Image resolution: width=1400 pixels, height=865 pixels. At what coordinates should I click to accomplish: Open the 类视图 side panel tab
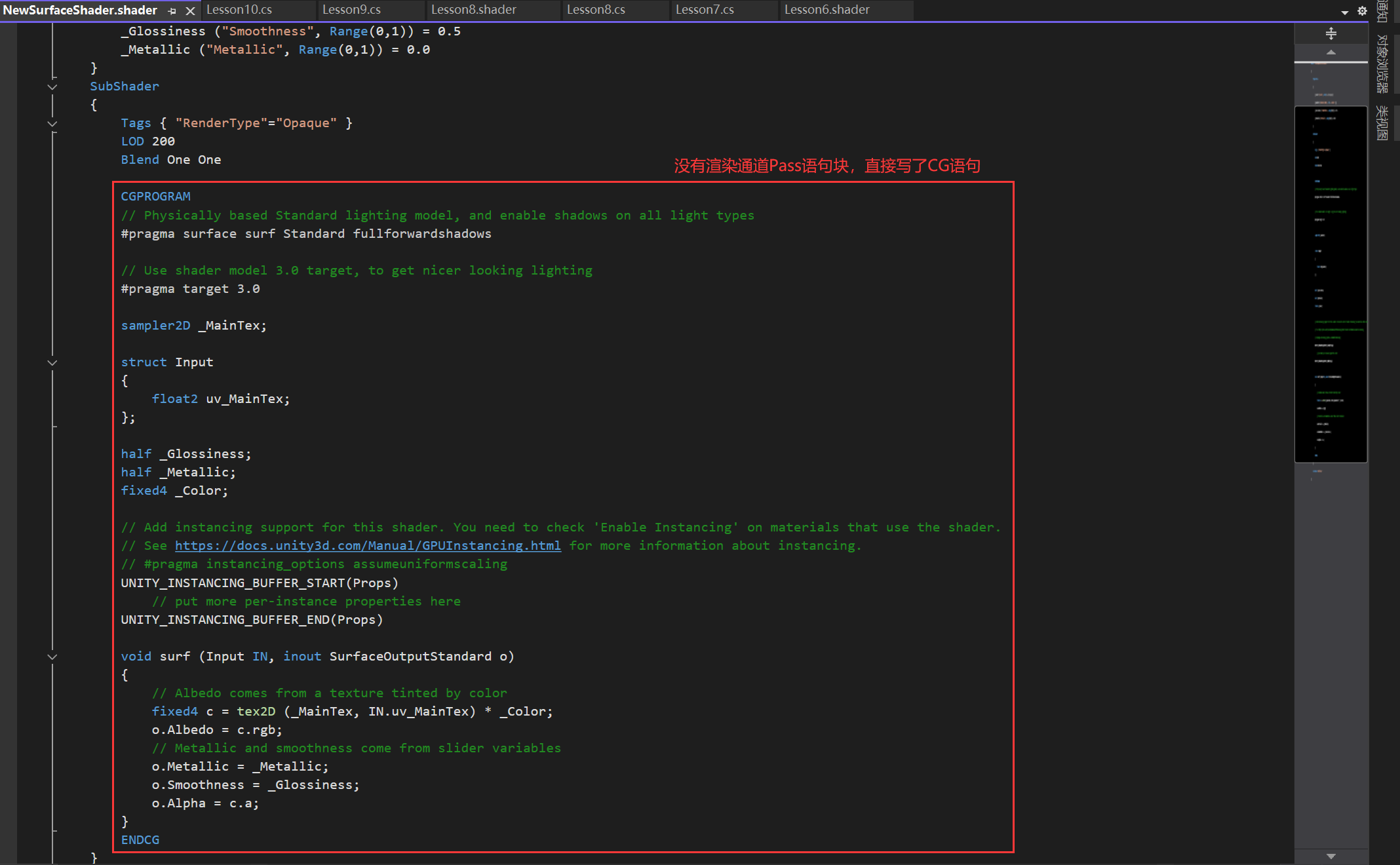(x=1383, y=123)
